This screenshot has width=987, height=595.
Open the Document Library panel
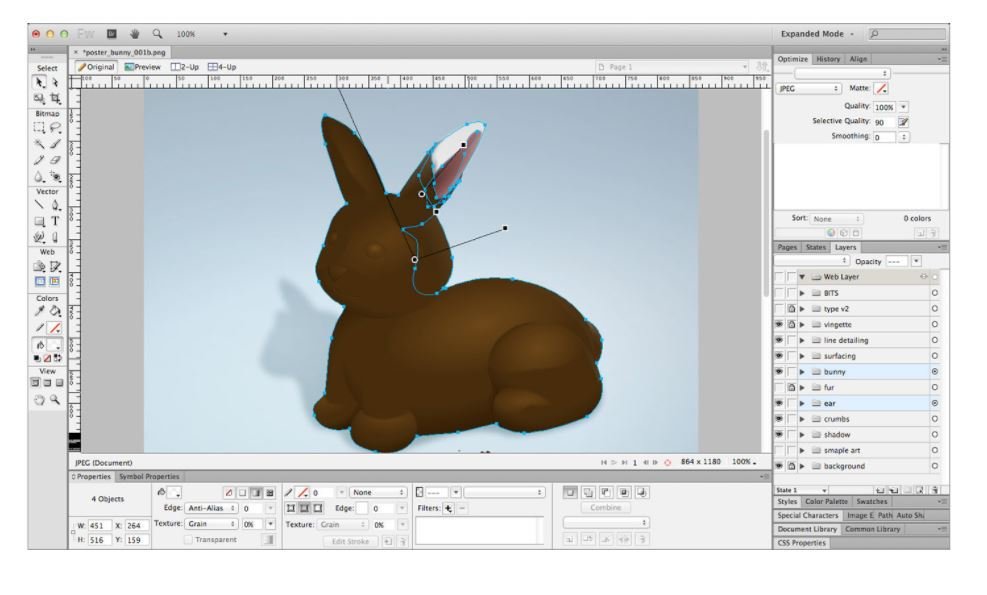807,529
